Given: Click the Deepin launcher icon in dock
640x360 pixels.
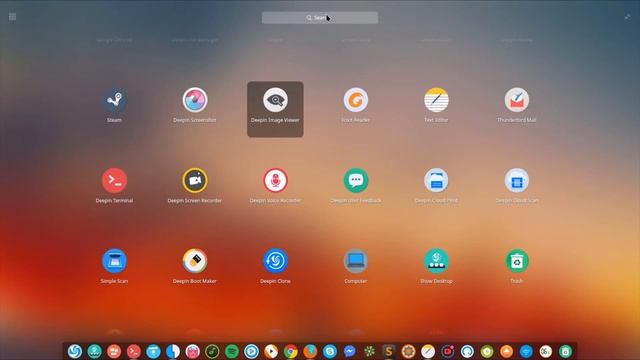Looking at the screenshot, I should point(75,351).
